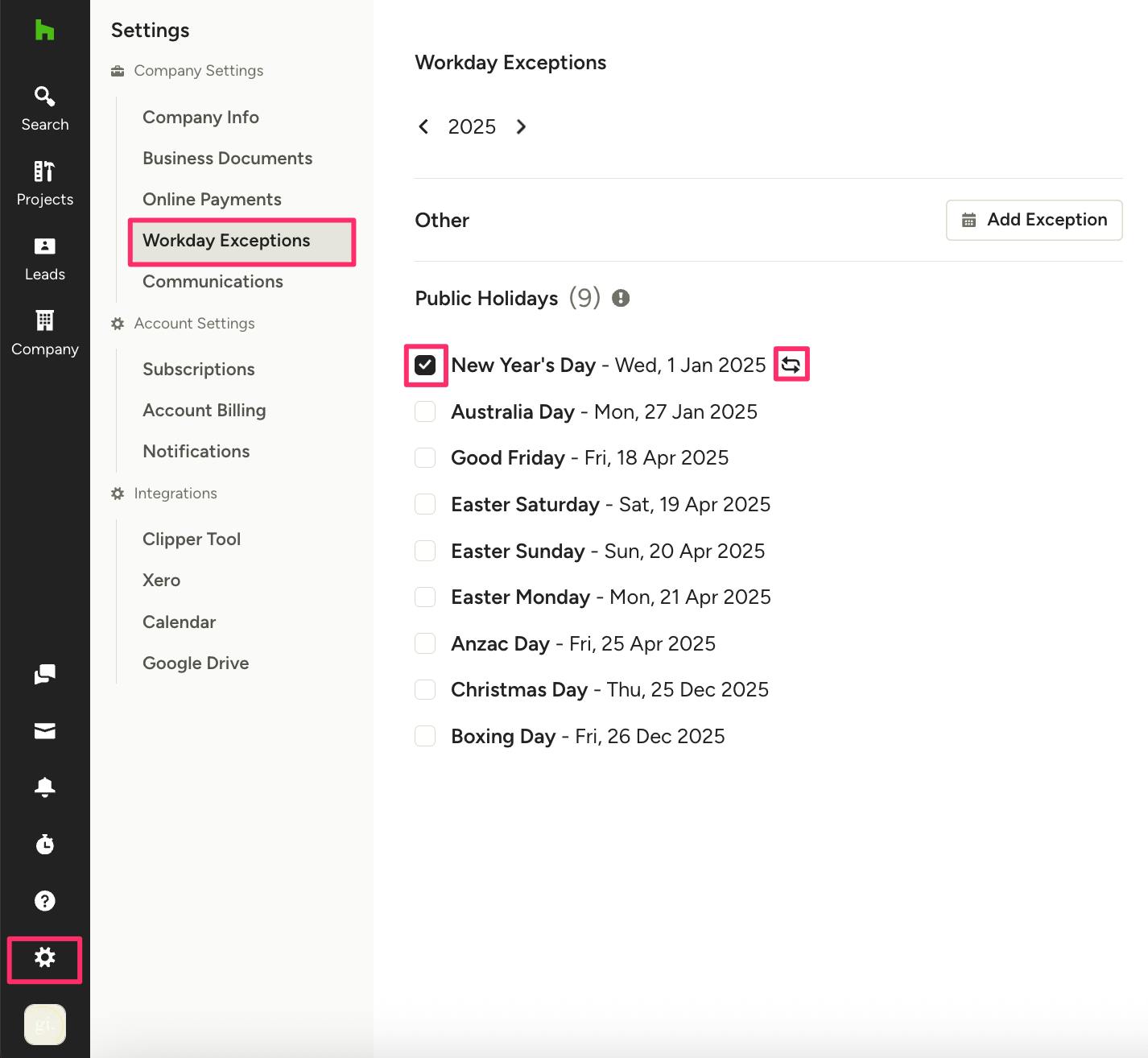Open the Account Billing settings page
This screenshot has height=1058, width=1148.
204,411
